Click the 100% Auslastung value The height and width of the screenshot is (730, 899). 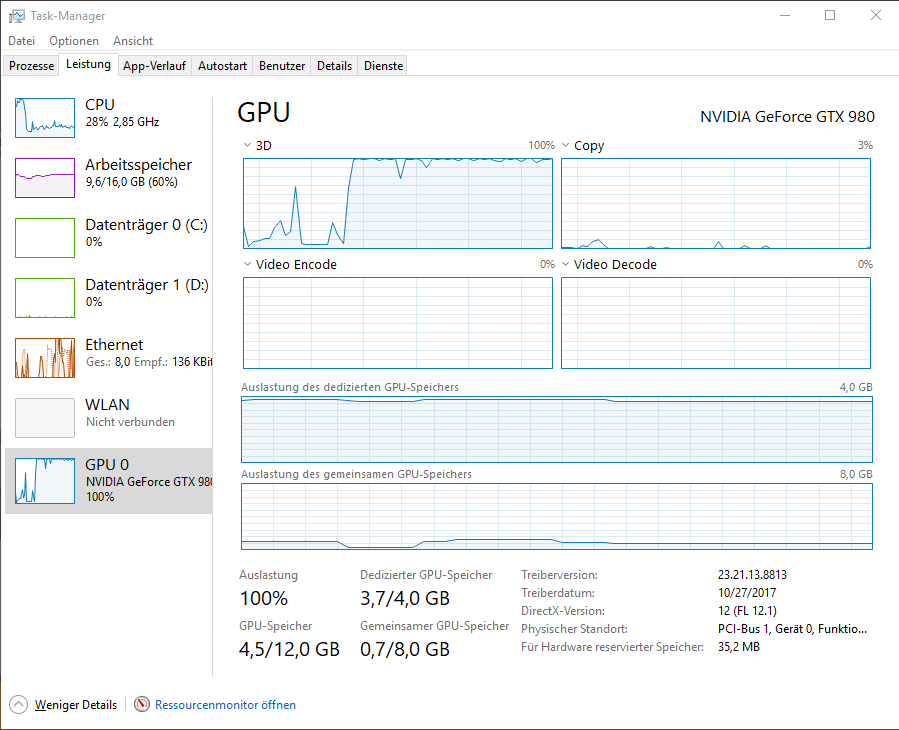tap(264, 598)
